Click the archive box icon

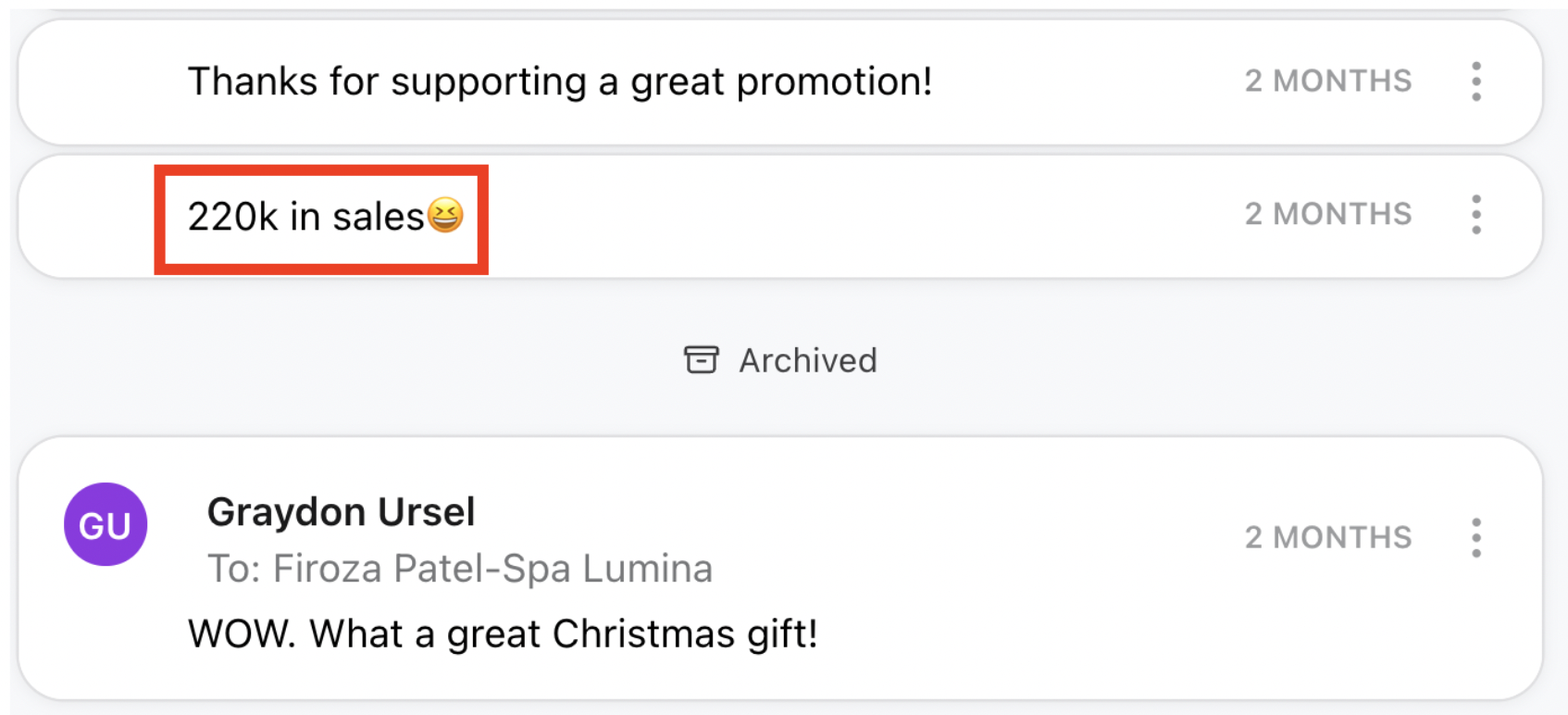coord(701,359)
